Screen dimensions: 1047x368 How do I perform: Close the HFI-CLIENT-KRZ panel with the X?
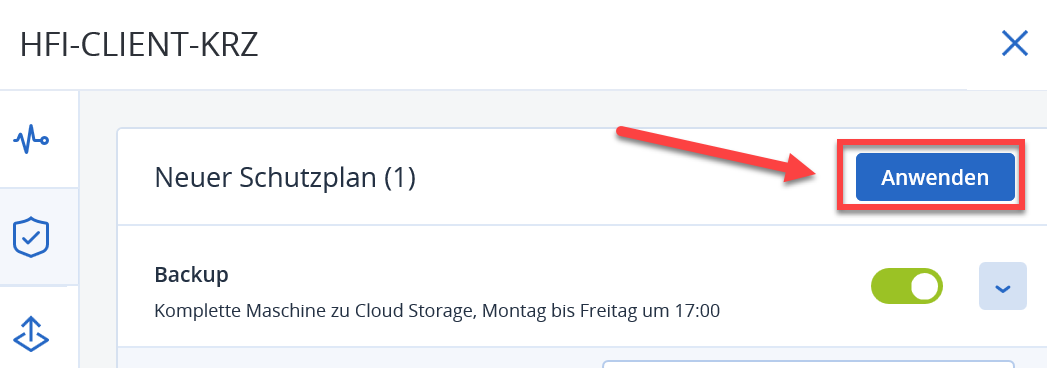[x=1014, y=44]
